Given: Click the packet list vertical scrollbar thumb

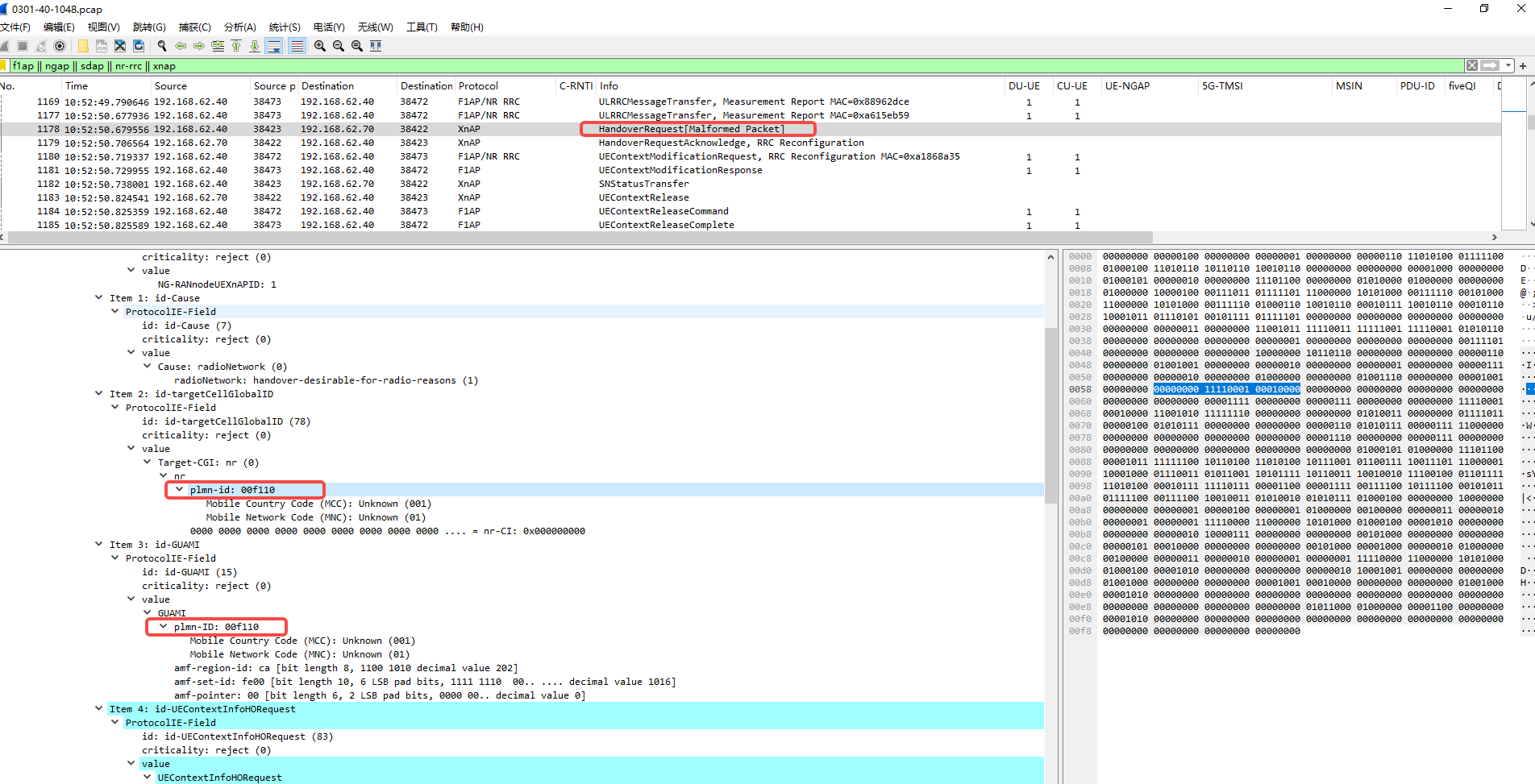Looking at the screenshot, I should (1530, 122).
